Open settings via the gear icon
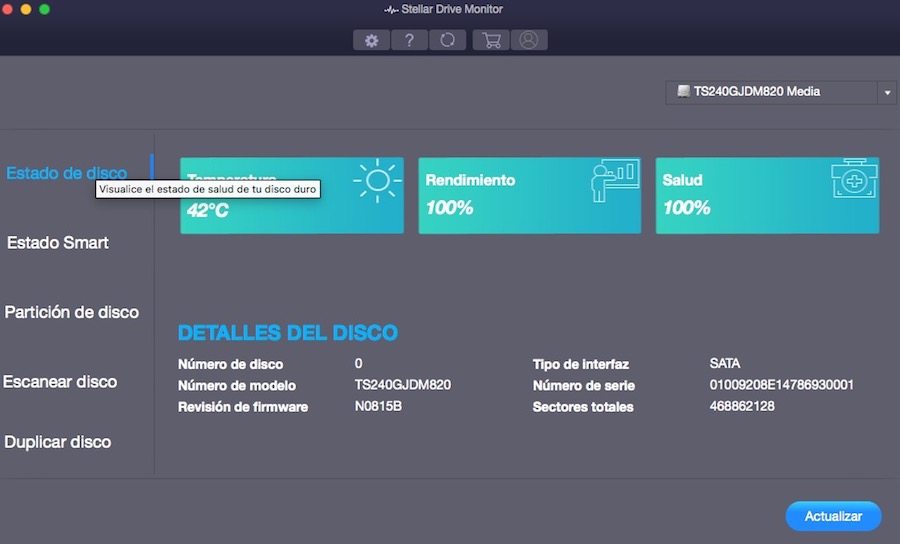900x544 pixels. 371,40
